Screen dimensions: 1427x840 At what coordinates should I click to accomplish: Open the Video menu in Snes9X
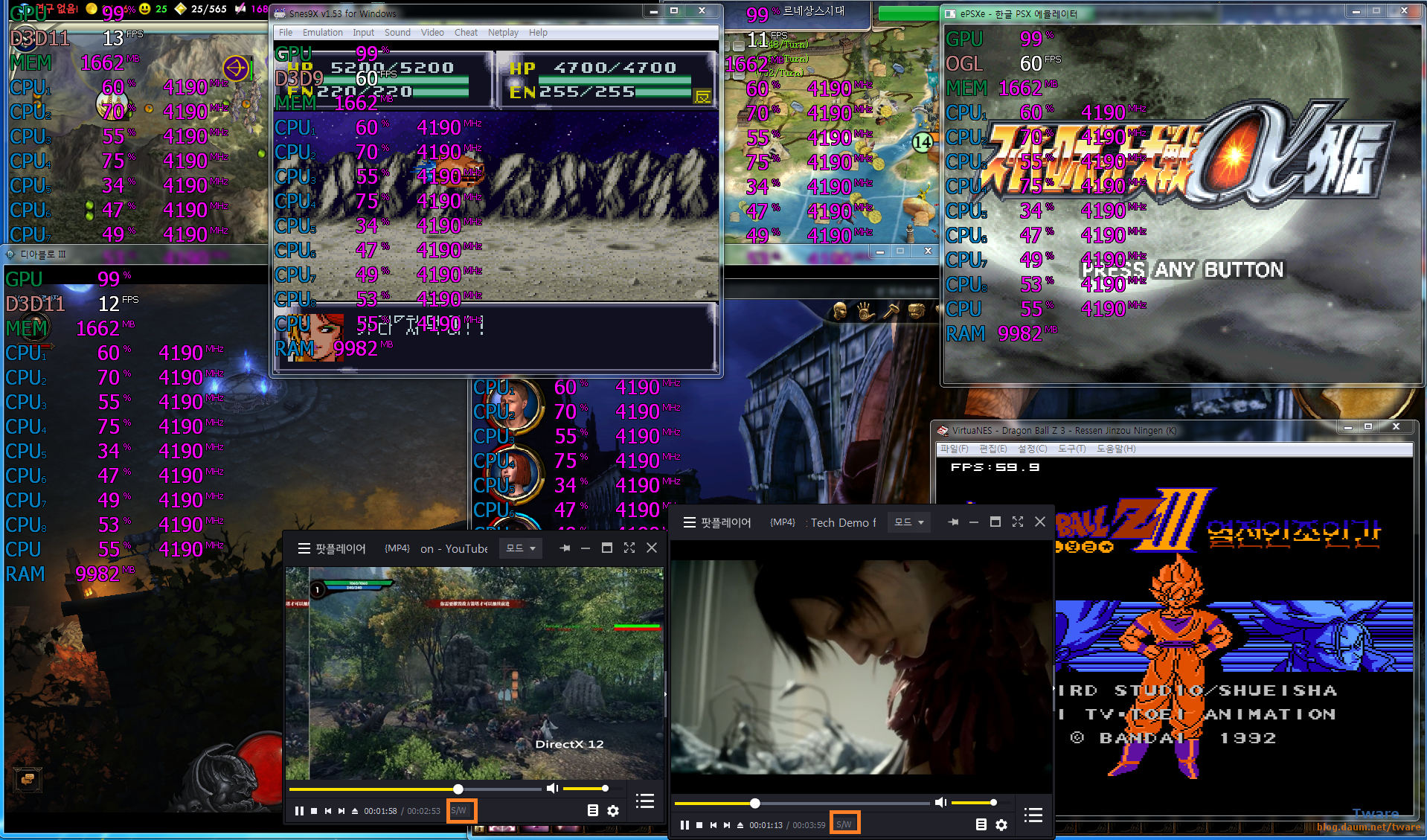[x=432, y=33]
